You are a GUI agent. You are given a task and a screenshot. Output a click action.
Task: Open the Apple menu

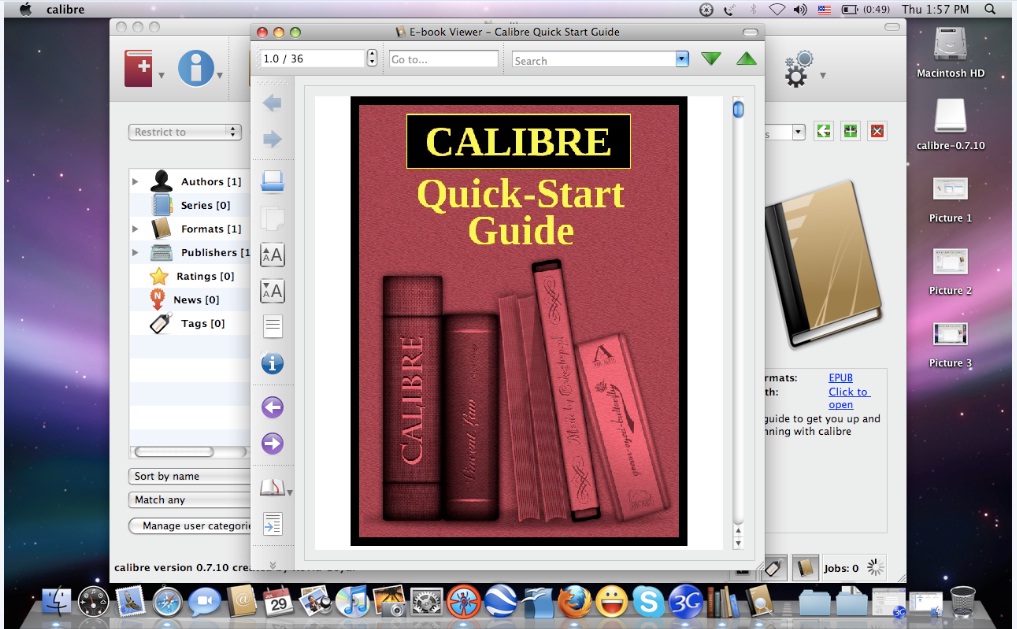tap(25, 9)
